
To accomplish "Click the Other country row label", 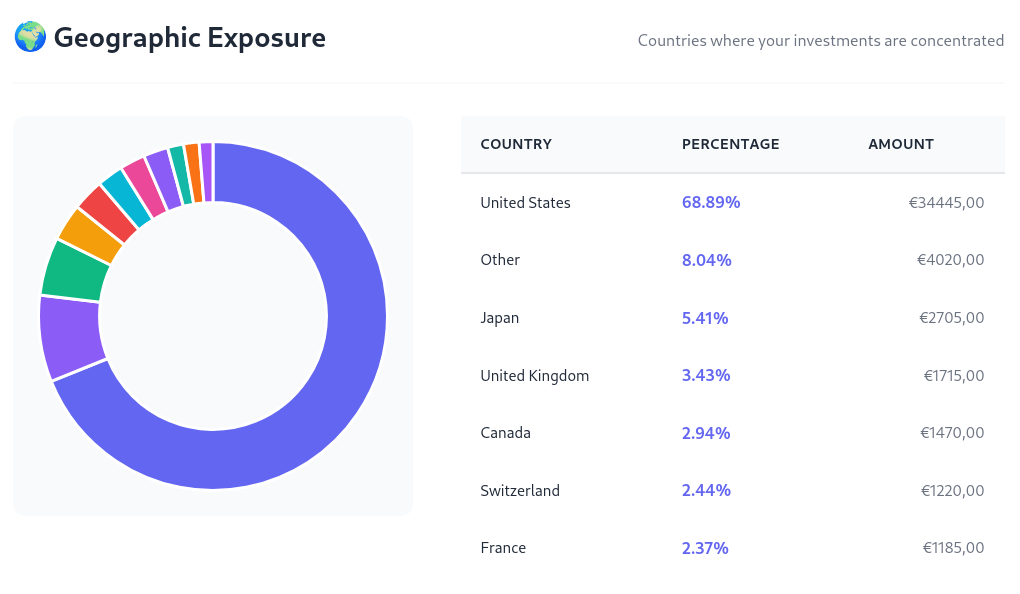I will pyautogui.click(x=500, y=260).
